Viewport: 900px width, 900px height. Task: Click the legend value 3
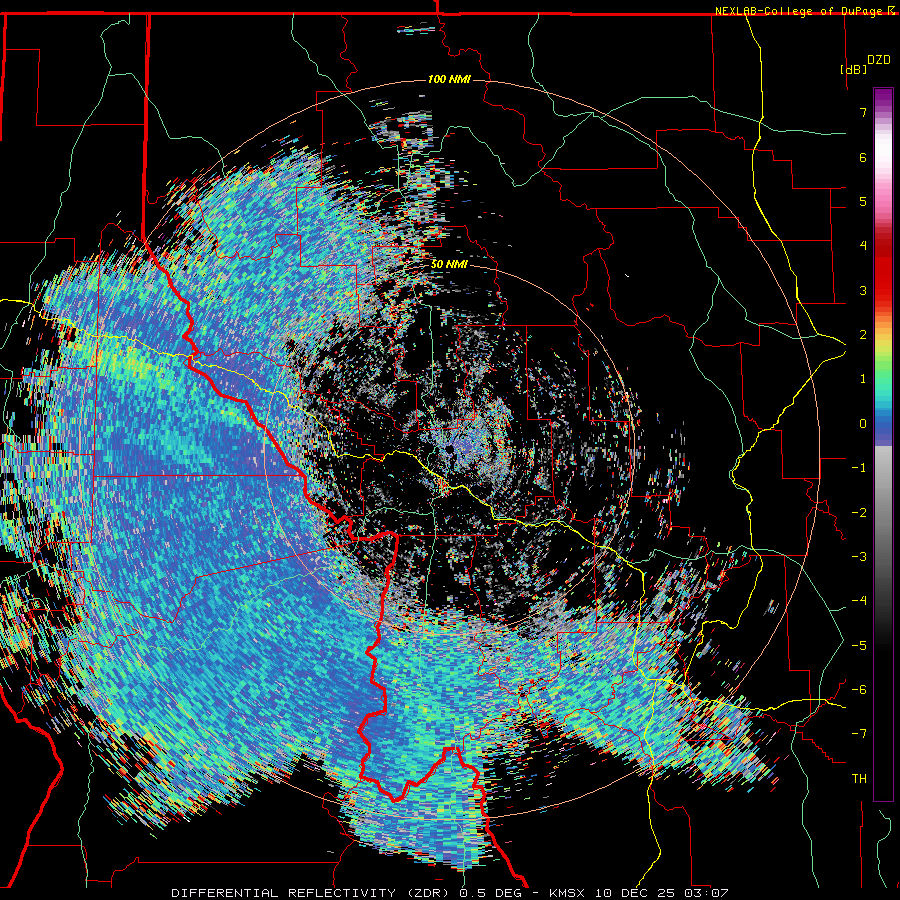863,290
